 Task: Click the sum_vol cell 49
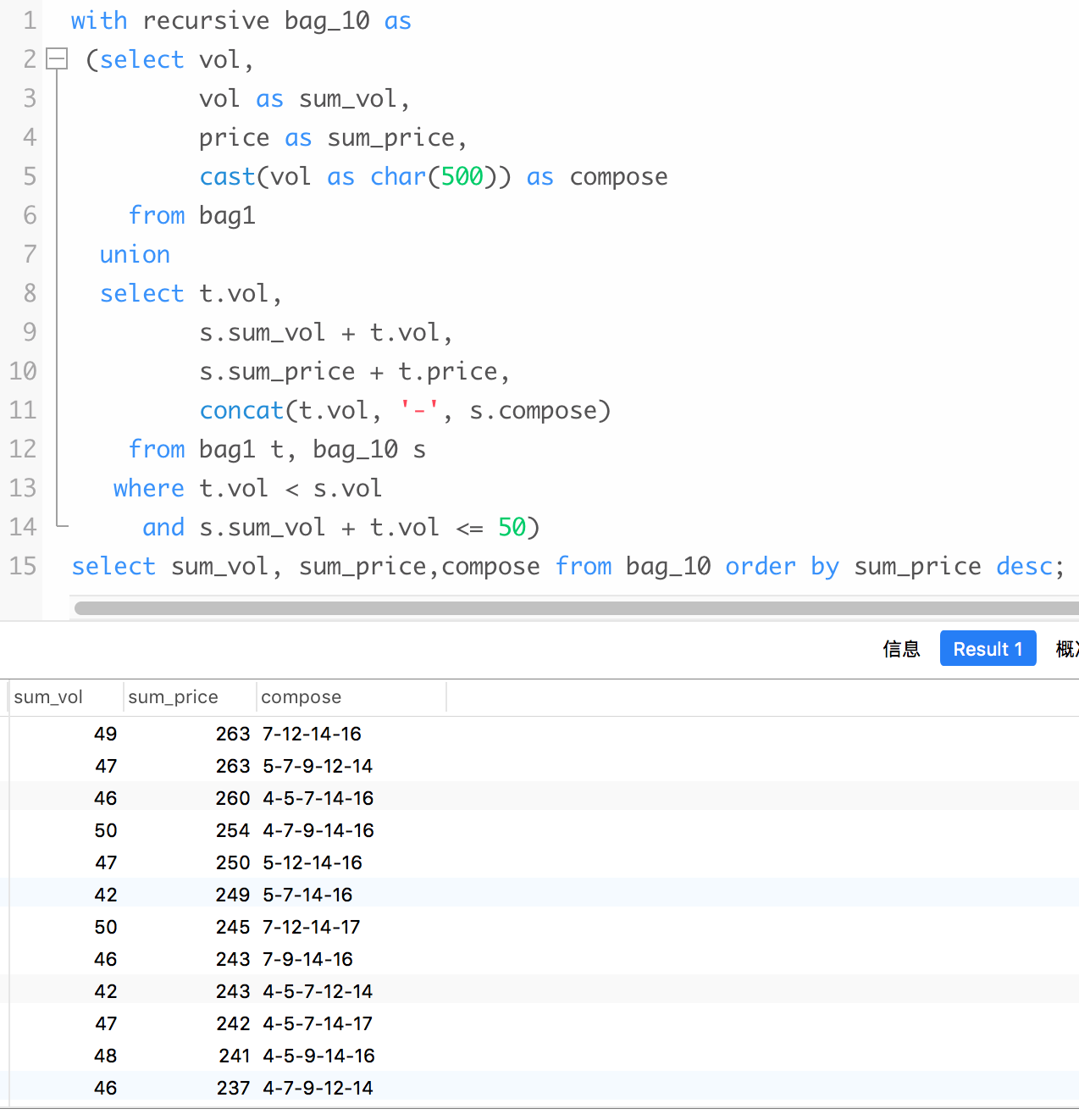point(106,734)
